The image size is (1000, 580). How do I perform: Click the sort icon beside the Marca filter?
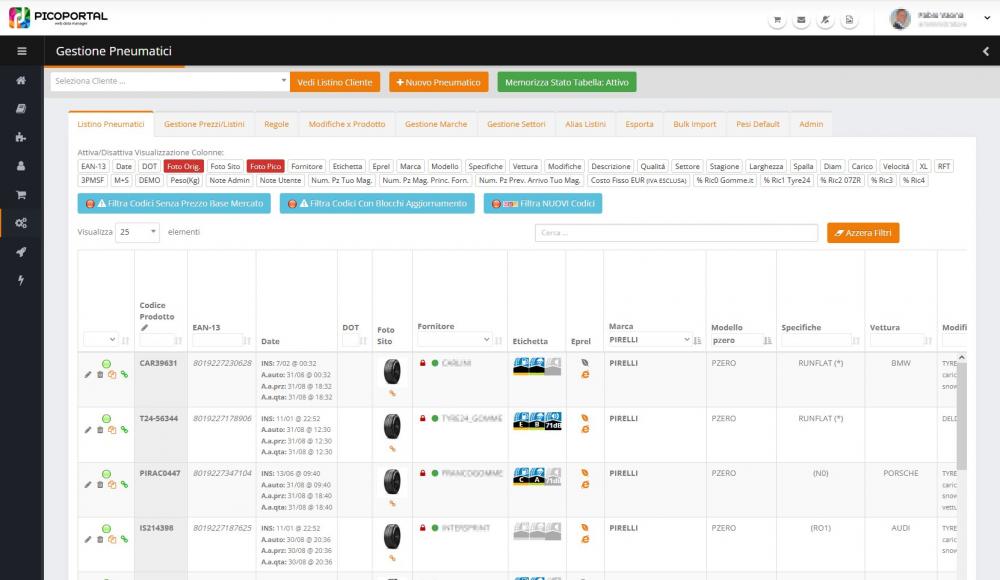[x=698, y=340]
